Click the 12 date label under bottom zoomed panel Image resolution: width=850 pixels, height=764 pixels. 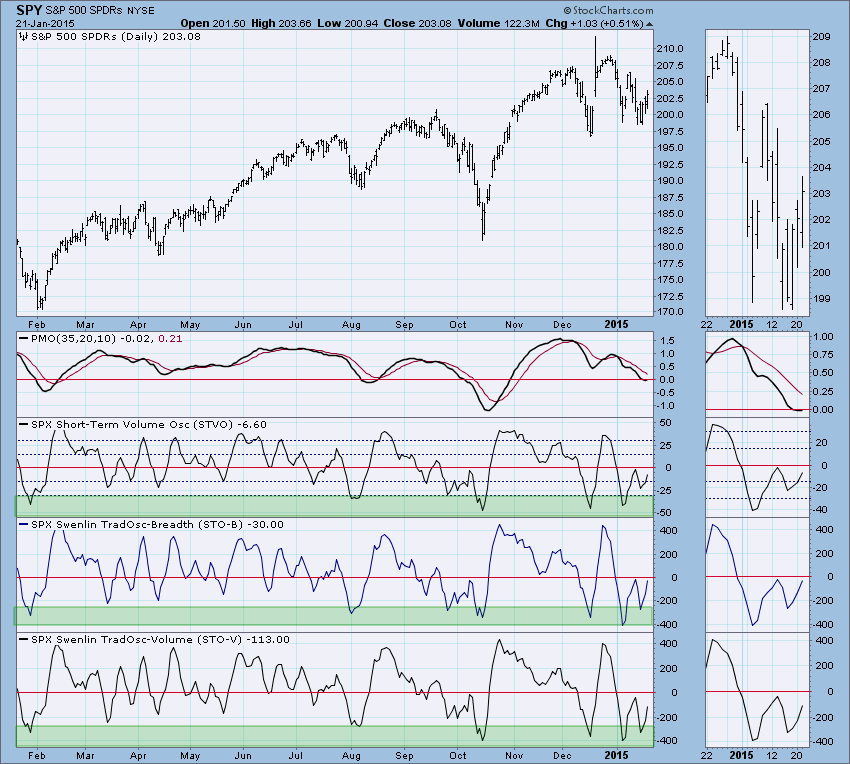tap(772, 755)
